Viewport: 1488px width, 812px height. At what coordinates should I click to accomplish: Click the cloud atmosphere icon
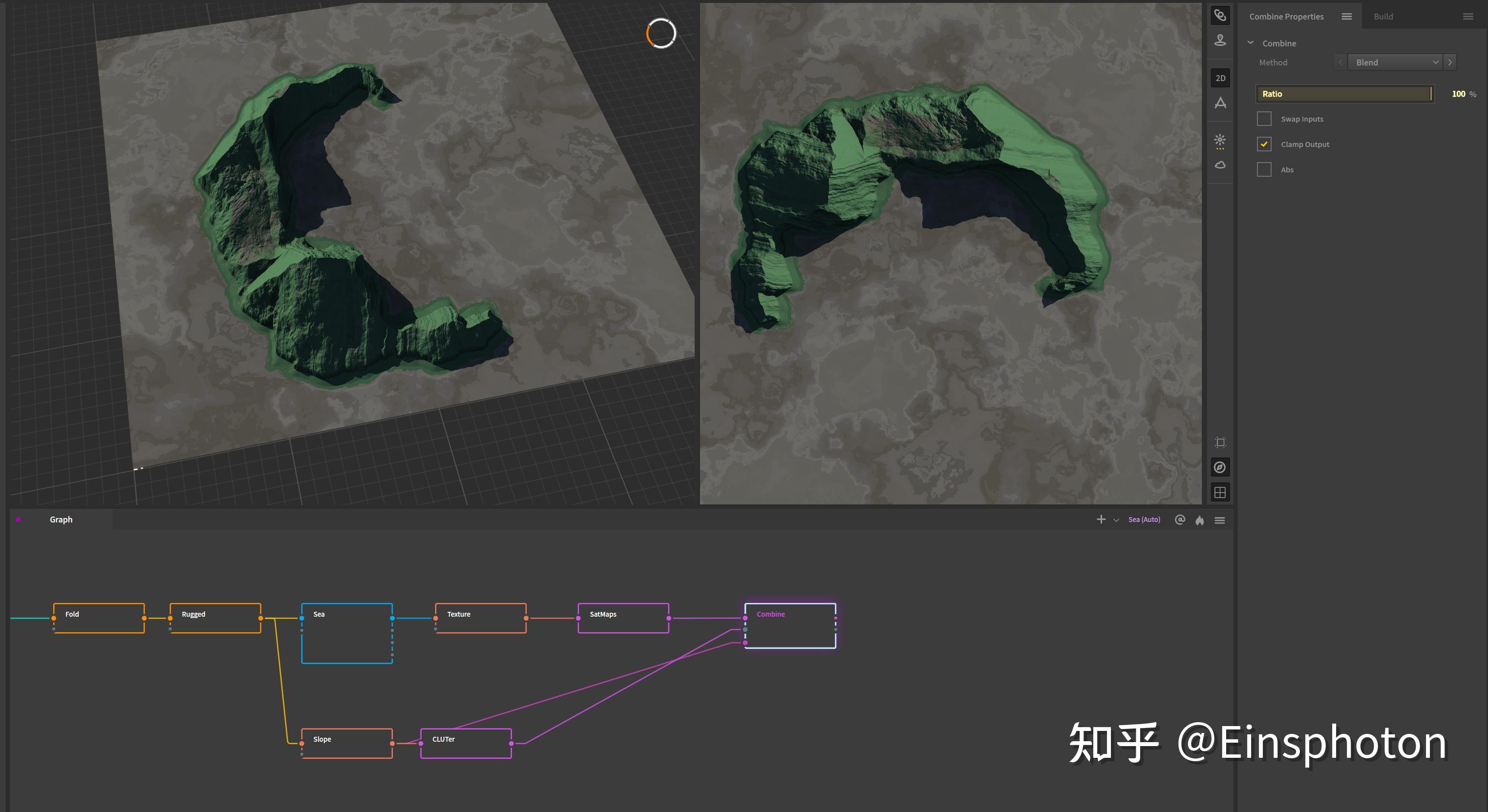click(1219, 165)
